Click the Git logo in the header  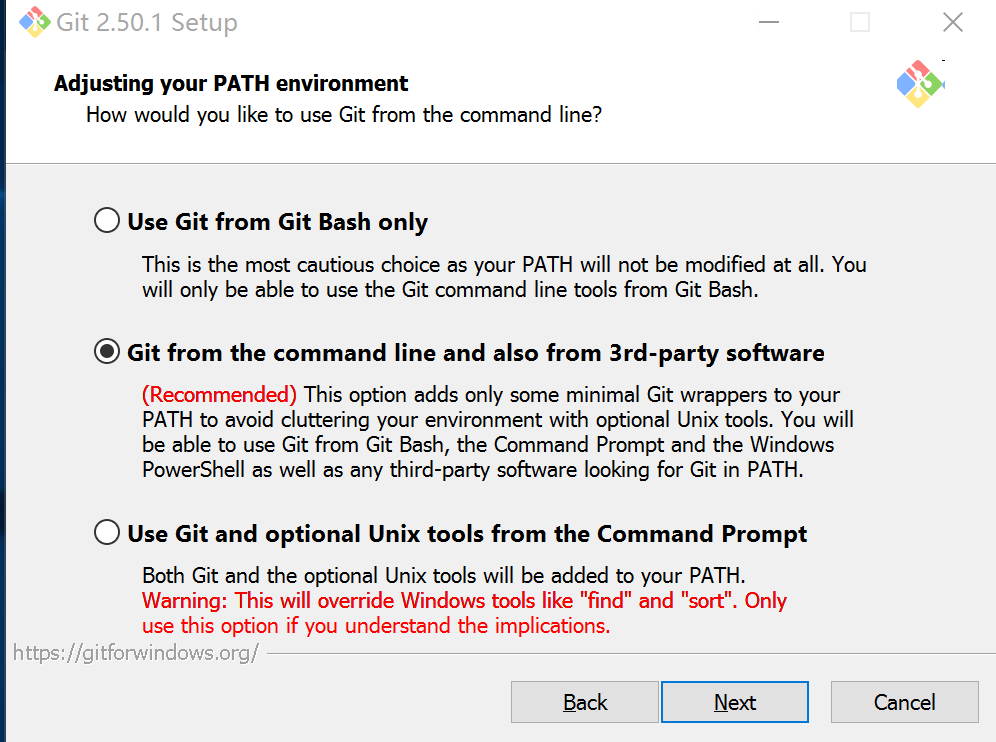[920, 84]
